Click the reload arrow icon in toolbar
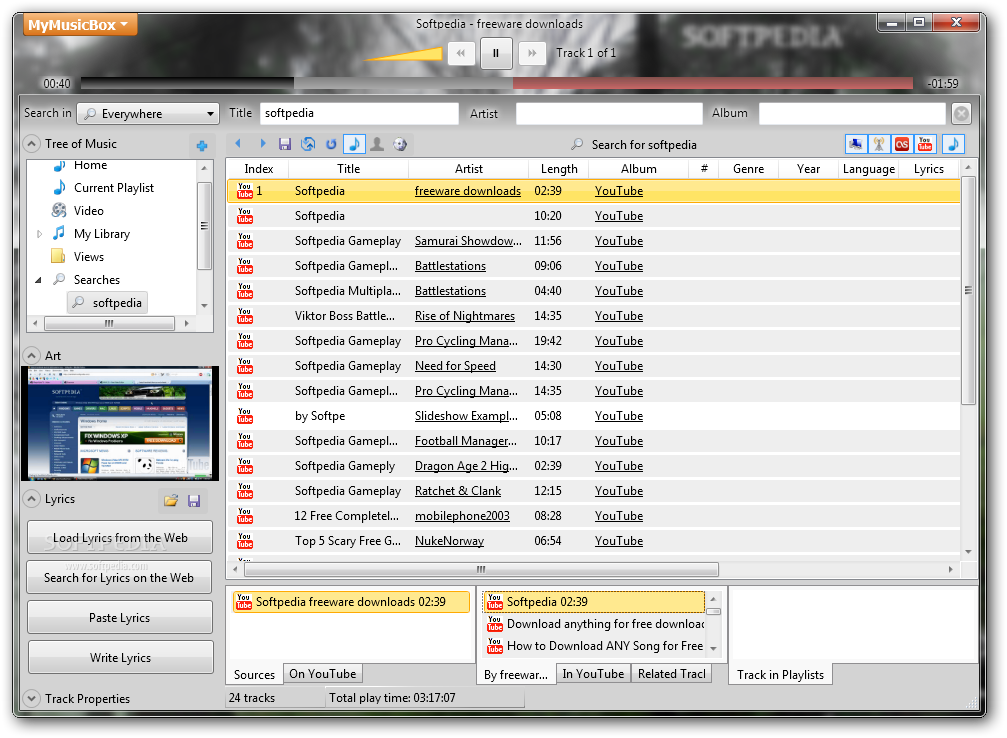 (x=331, y=144)
